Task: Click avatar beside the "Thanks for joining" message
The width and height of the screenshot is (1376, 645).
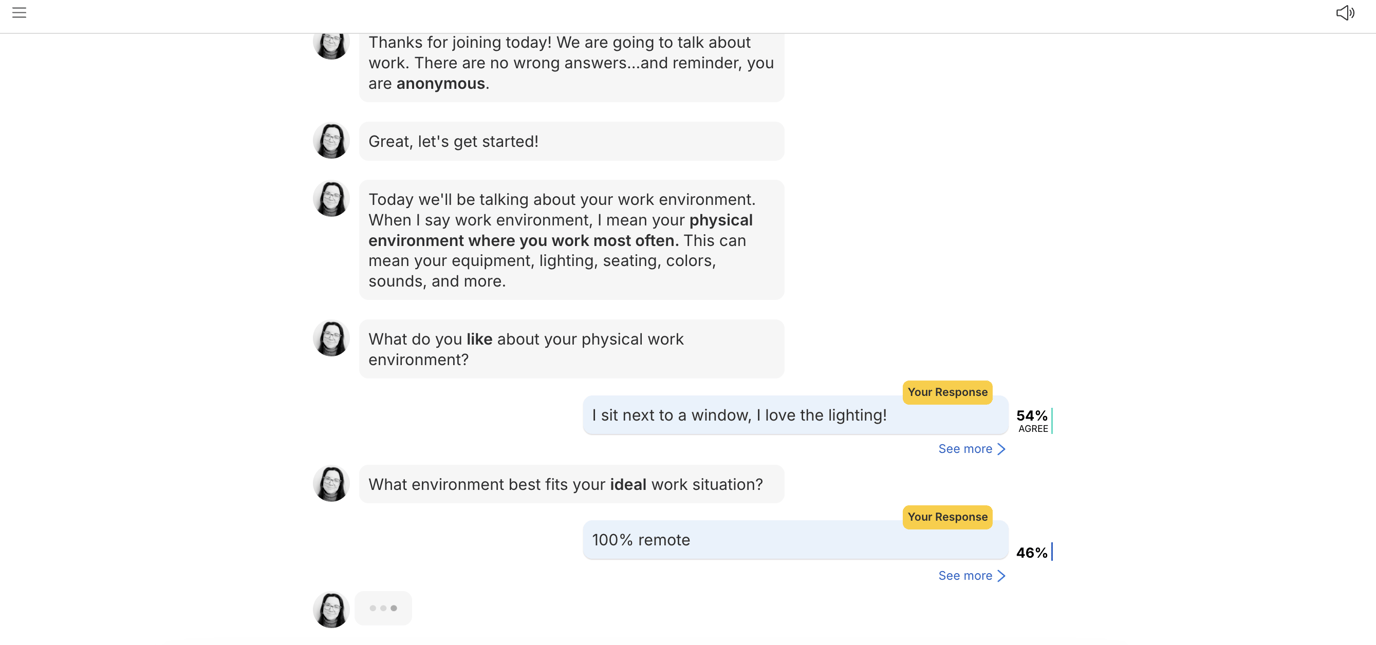Action: (x=331, y=45)
